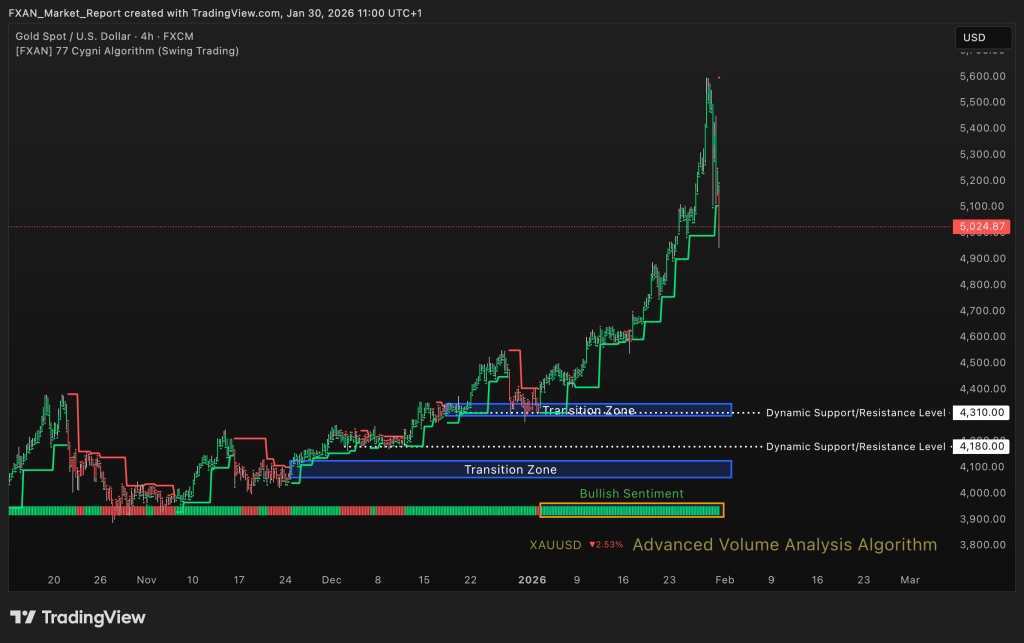Select the 4,310.00 price level label
The height and width of the screenshot is (643, 1024).
(x=980, y=412)
